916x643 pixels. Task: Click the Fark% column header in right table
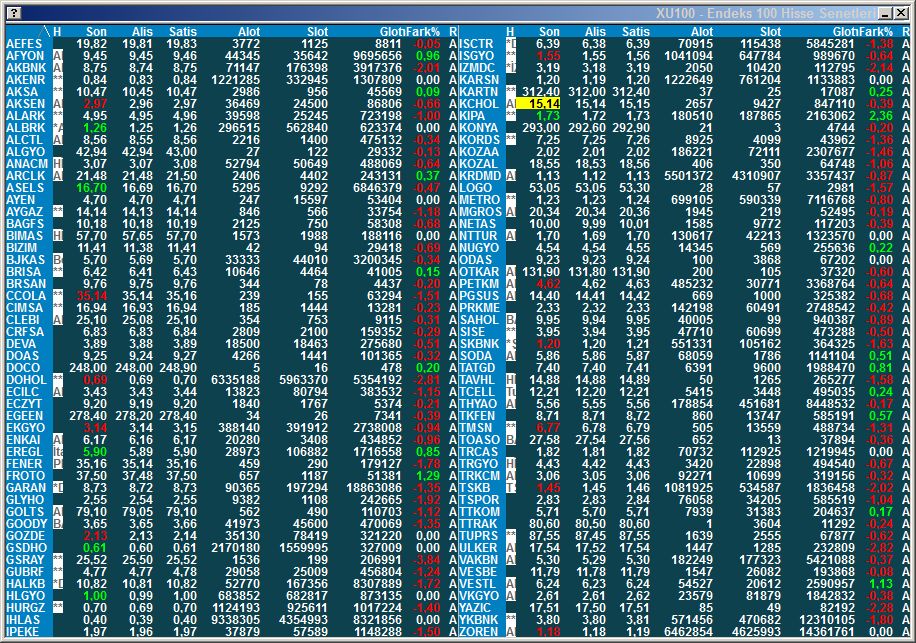point(877,32)
